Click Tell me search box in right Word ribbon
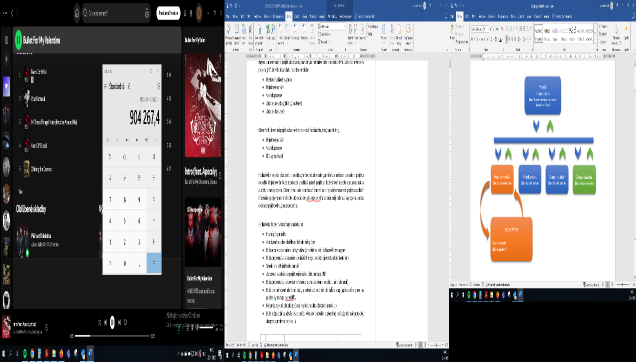The height and width of the screenshot is (362, 636). click(563, 16)
